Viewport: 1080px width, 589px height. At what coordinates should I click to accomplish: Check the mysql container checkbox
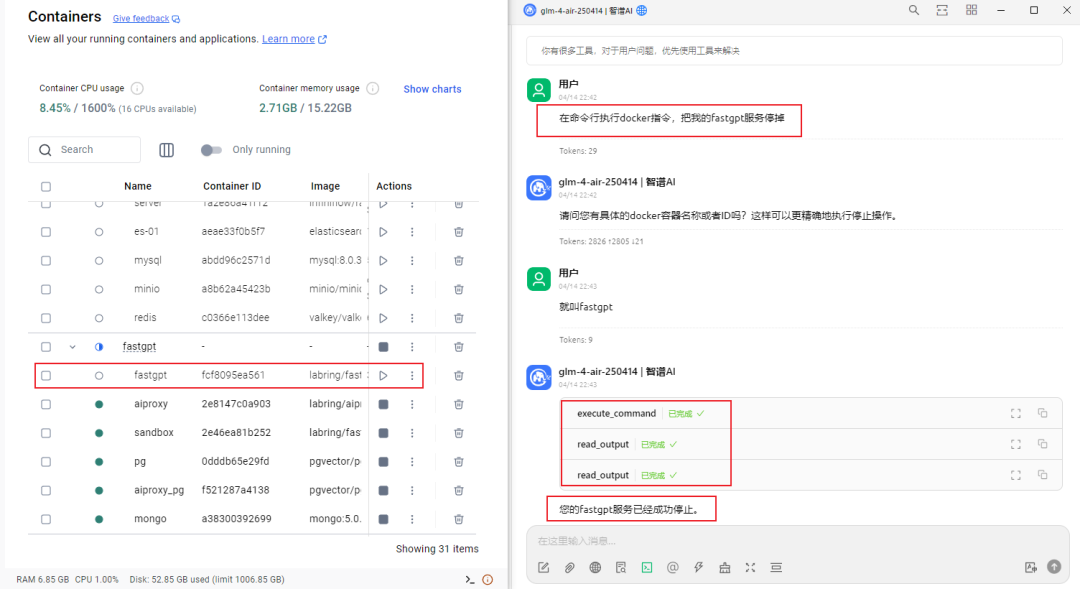click(x=46, y=261)
